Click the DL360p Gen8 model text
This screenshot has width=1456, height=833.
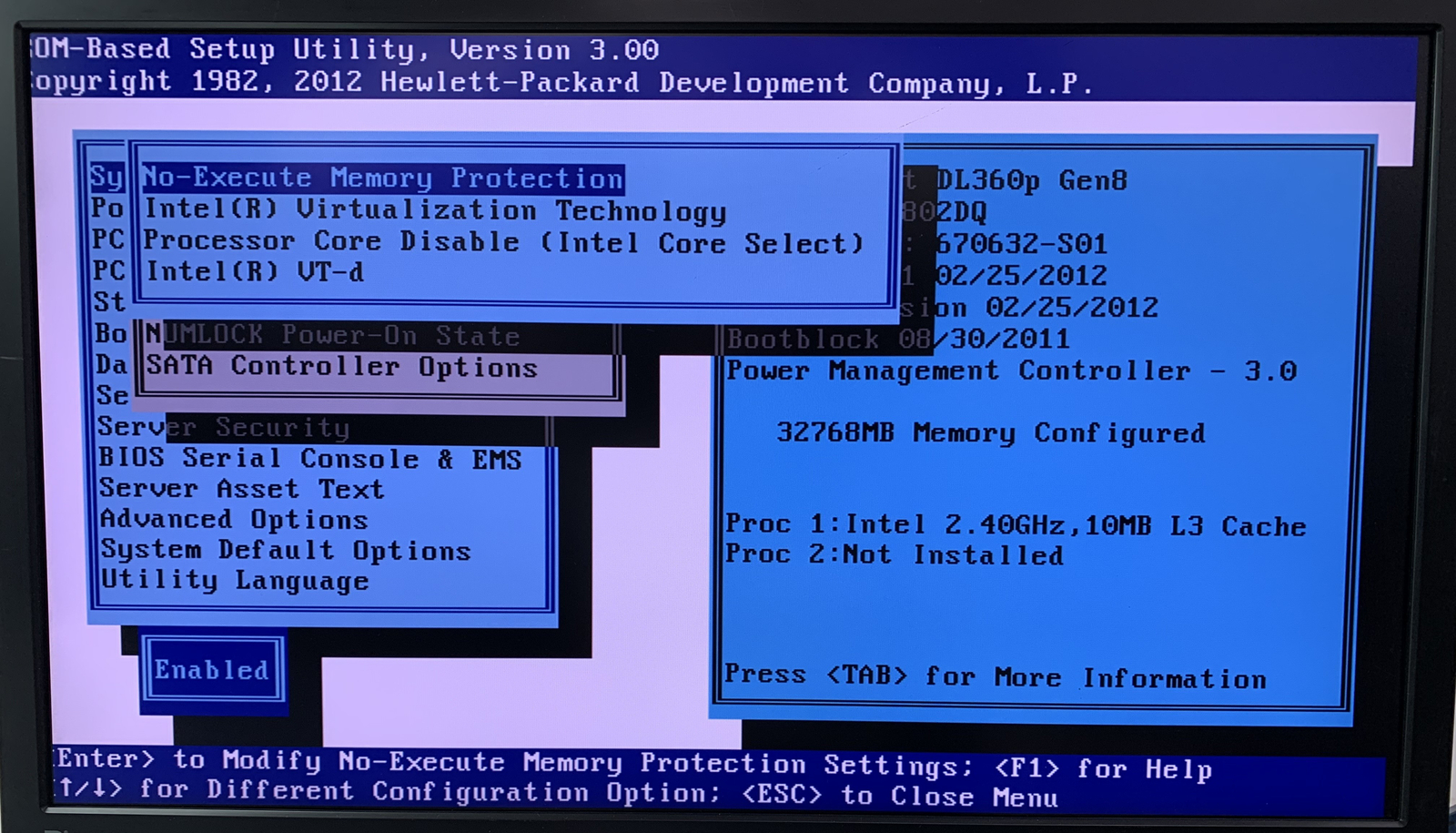pos(1032,180)
